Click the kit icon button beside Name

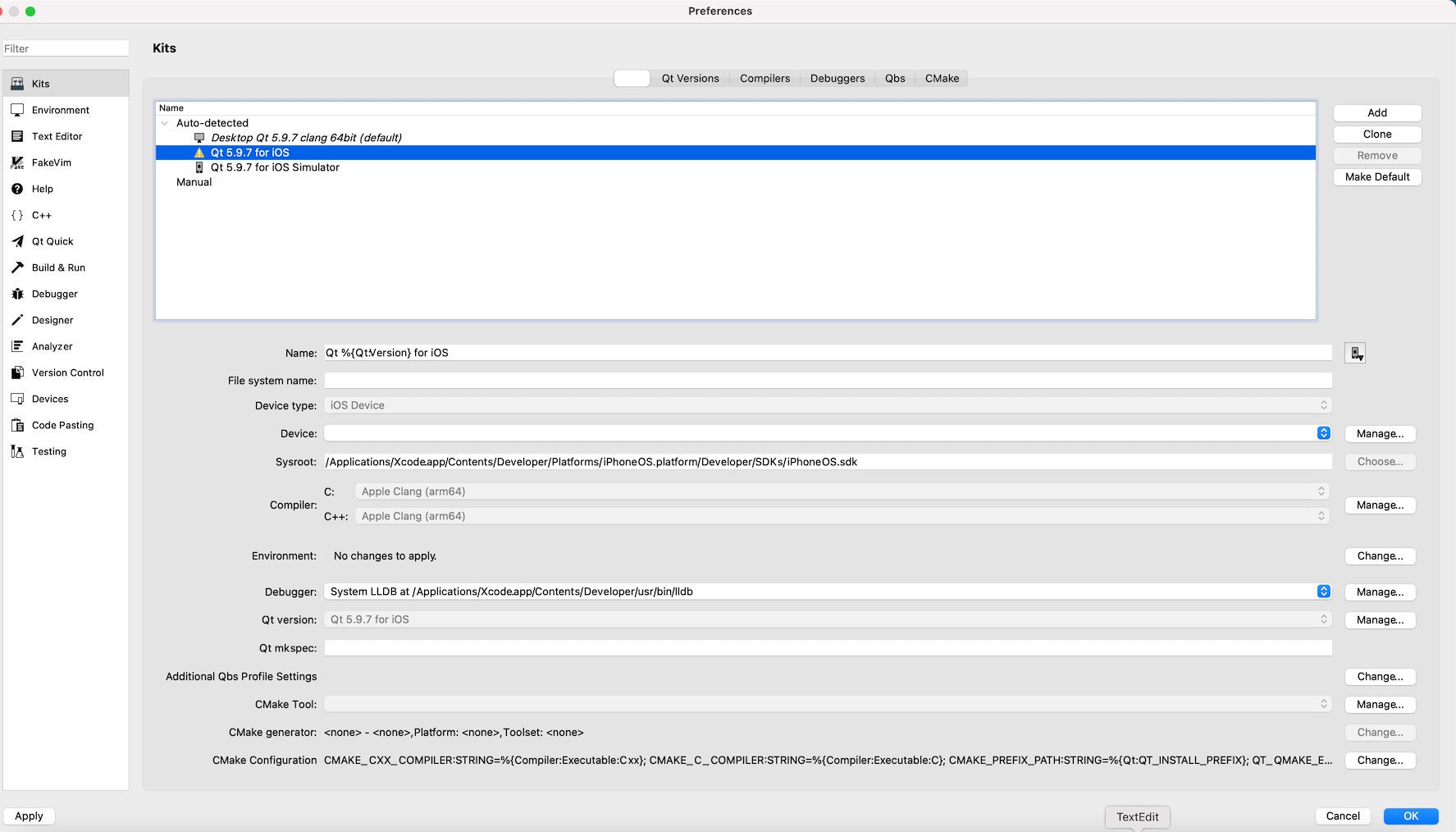coord(1355,353)
